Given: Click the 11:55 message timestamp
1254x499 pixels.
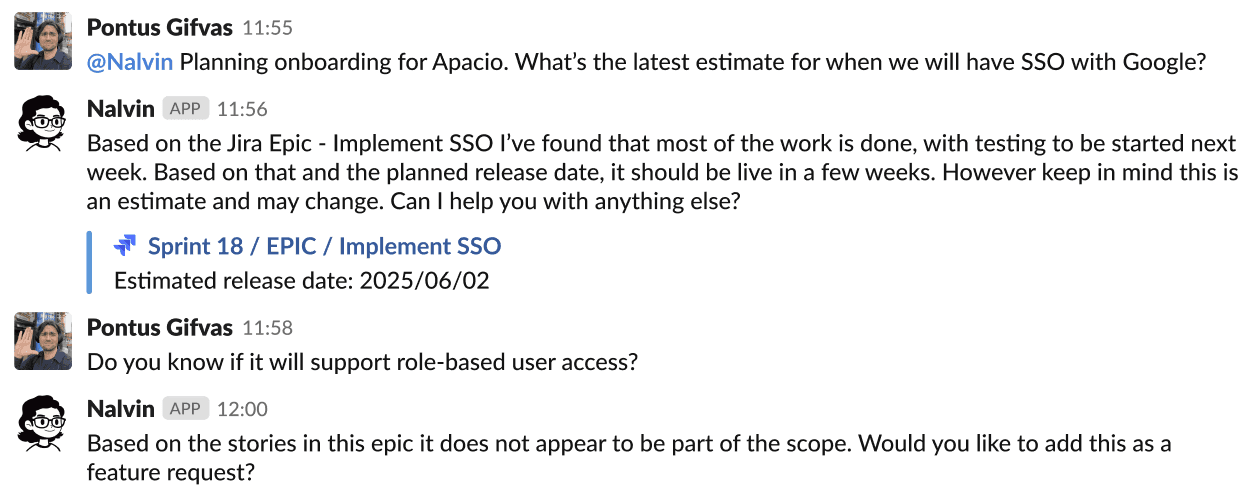Looking at the screenshot, I should point(268,28).
